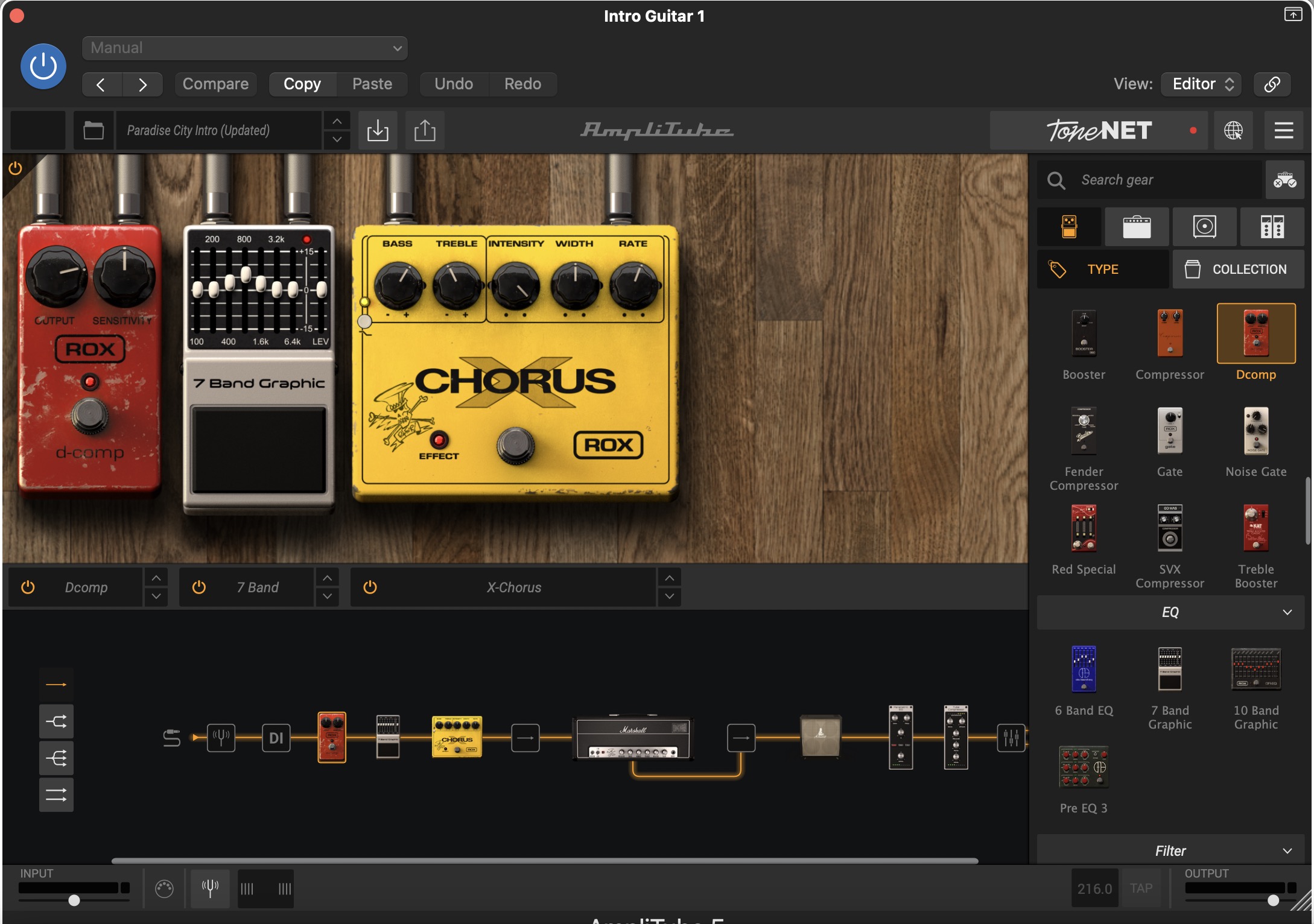Open the ToneNET panel
Viewport: 1314px width, 924px height.
[1099, 130]
